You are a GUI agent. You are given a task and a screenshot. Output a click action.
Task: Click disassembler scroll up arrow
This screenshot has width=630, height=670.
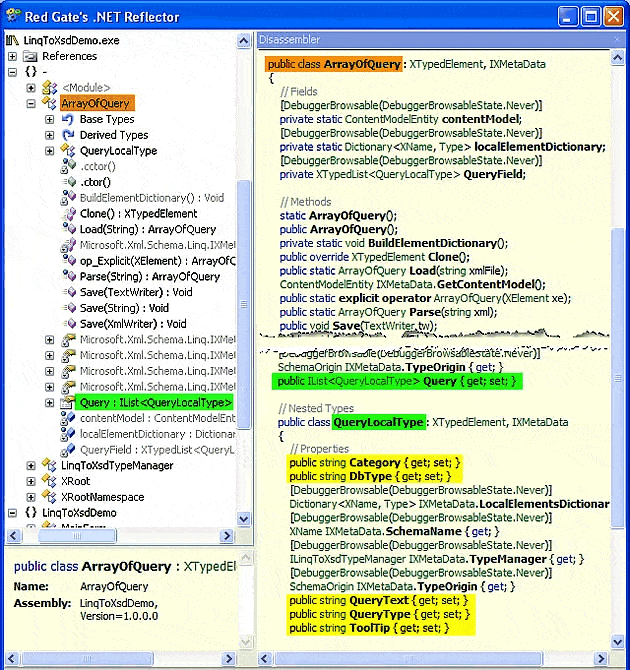[617, 57]
